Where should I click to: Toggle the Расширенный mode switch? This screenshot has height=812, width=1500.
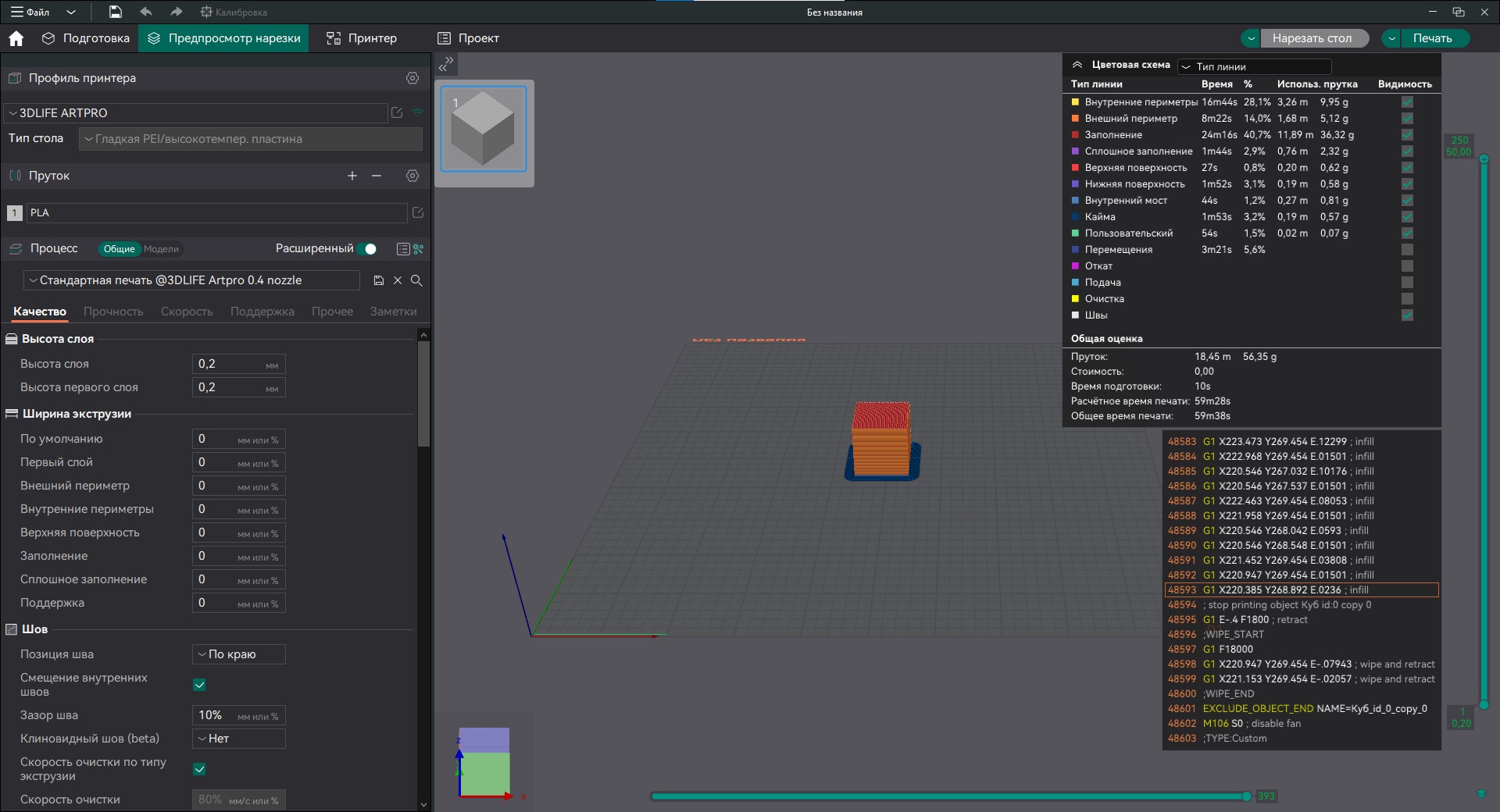pyautogui.click(x=367, y=249)
